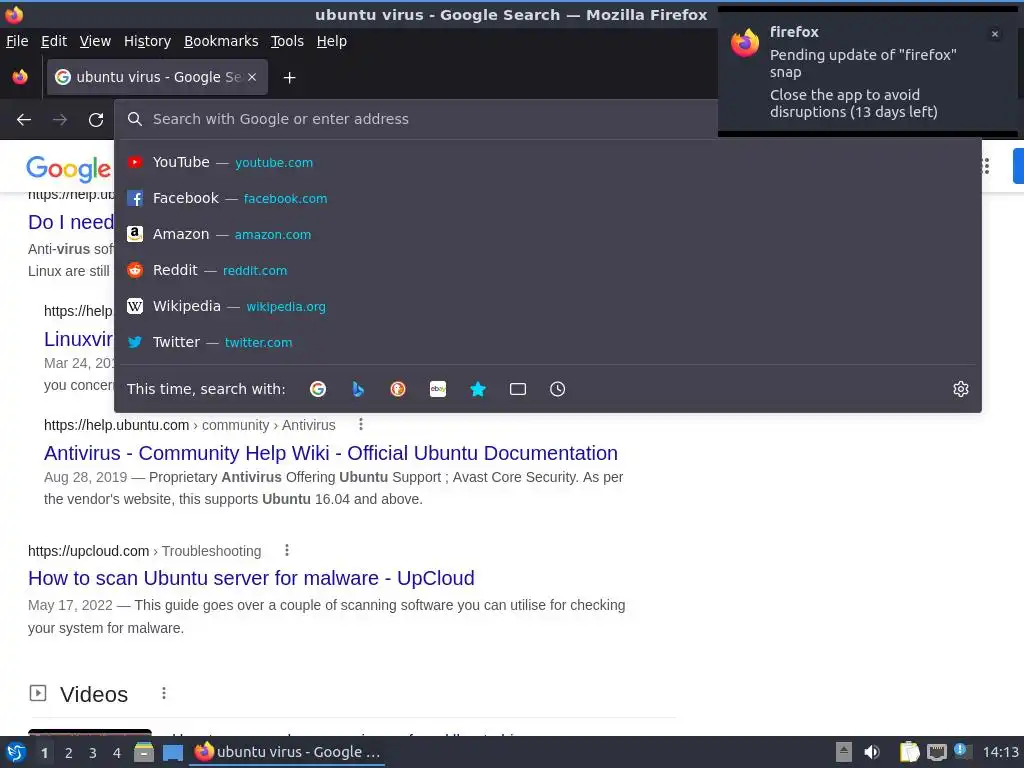This screenshot has width=1024, height=768.
Task: Open options for help.ubuntu.com Antivirus result
Action: [360, 424]
